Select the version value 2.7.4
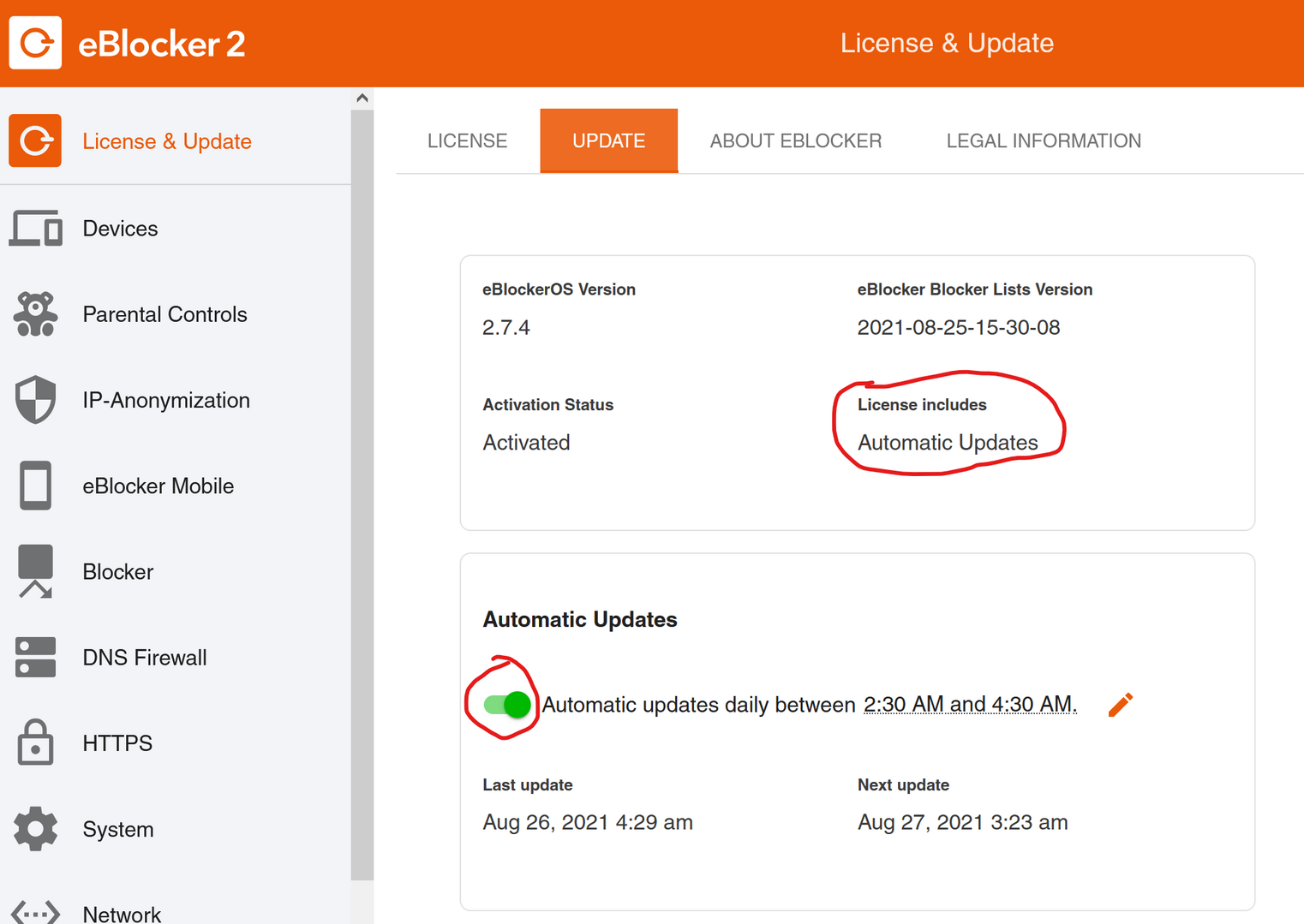The width and height of the screenshot is (1304, 924). pos(506,327)
